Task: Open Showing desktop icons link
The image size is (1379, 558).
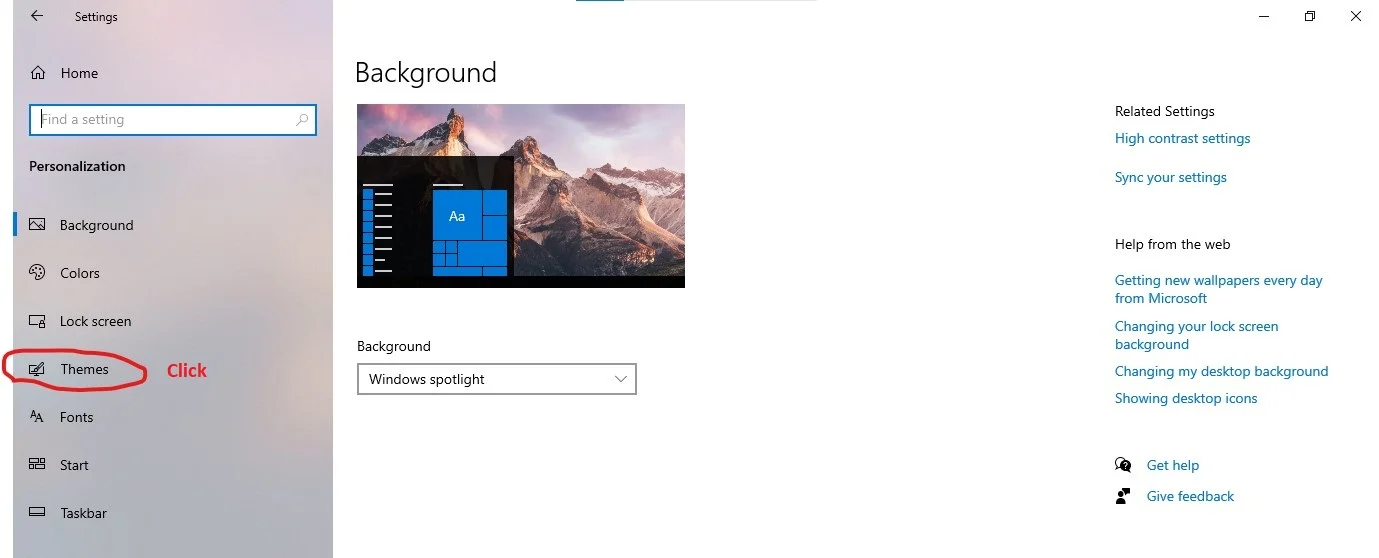Action: click(x=1186, y=398)
